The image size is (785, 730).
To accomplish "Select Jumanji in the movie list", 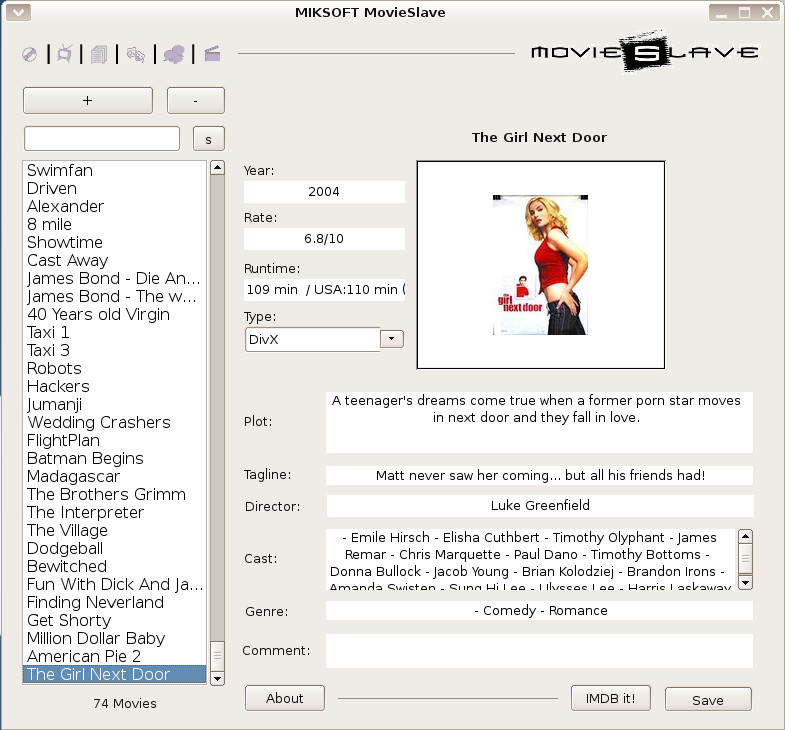I will [115, 405].
